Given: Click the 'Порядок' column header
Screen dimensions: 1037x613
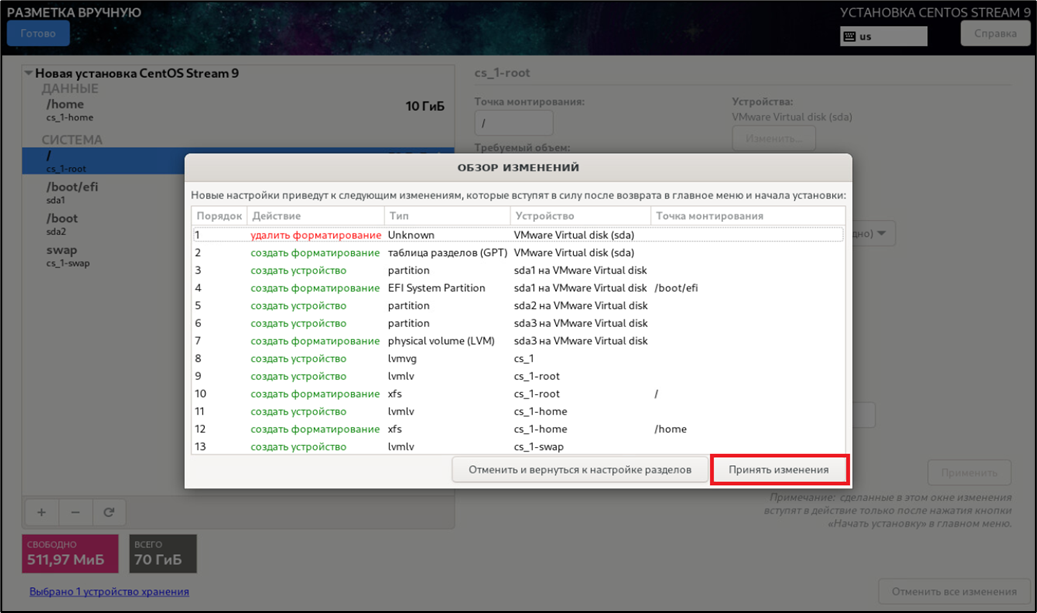Looking at the screenshot, I should [x=219, y=216].
